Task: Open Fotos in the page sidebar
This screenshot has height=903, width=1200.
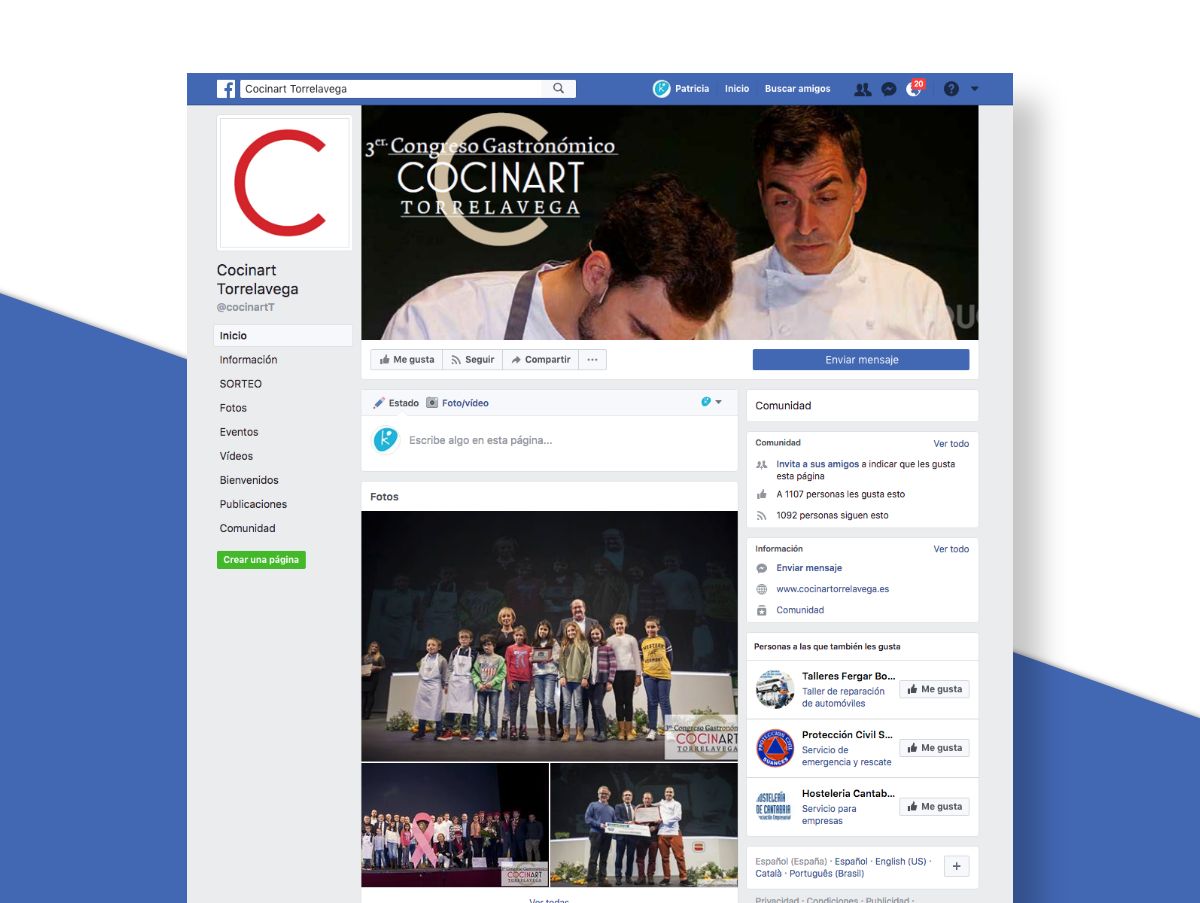Action: 233,408
